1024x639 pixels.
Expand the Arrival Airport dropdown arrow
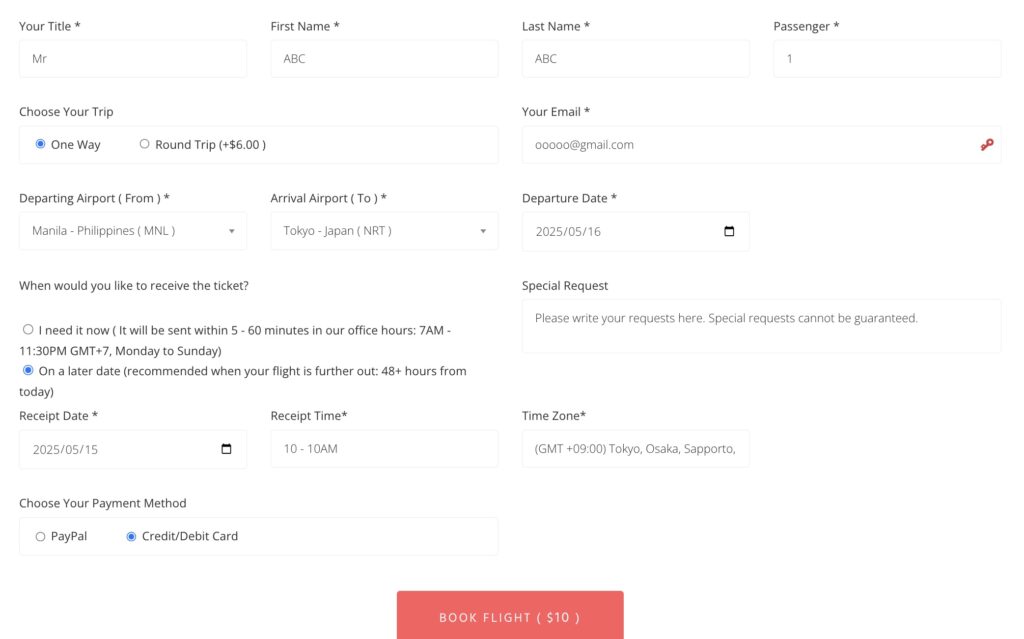(x=483, y=231)
